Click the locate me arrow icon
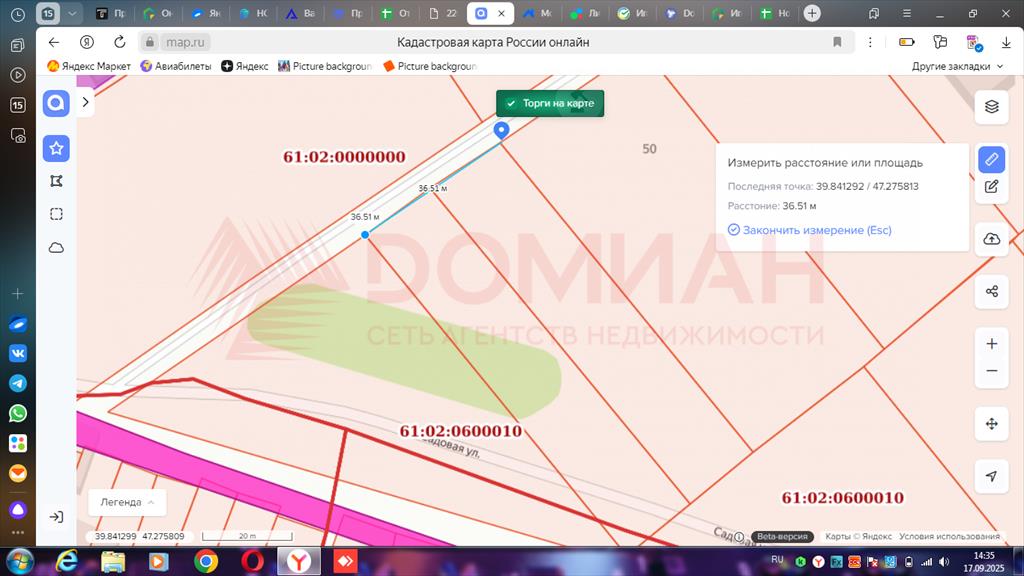Viewport: 1024px width, 576px height. 991,476
